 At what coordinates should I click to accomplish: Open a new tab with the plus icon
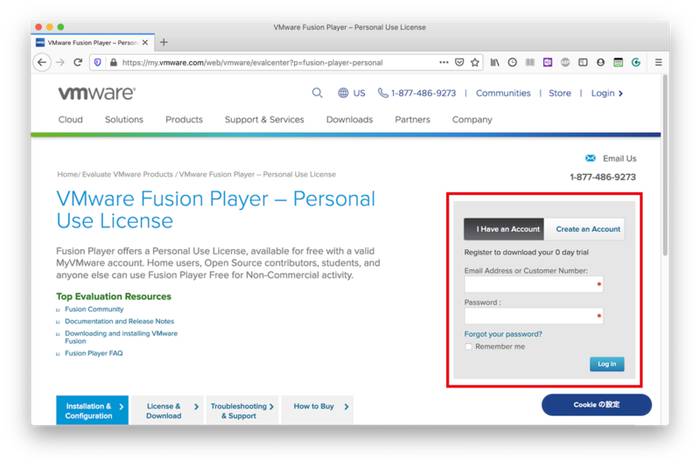[x=164, y=42]
